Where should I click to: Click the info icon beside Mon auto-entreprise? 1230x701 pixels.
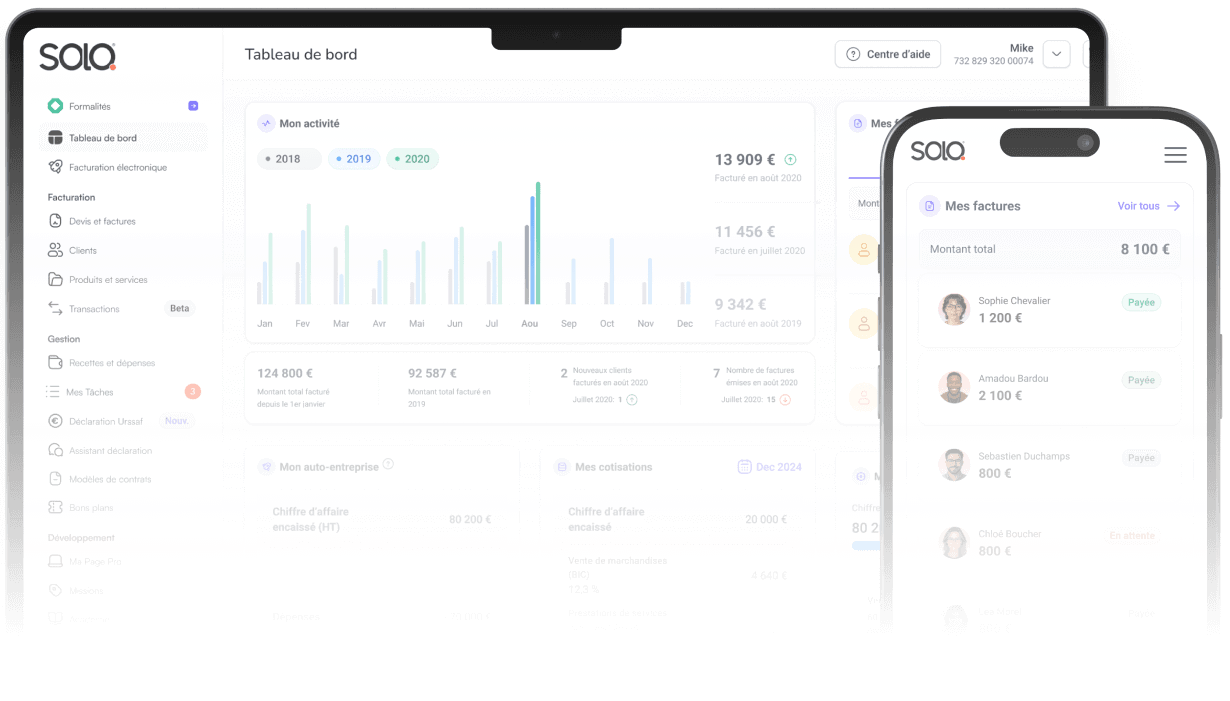coord(388,464)
